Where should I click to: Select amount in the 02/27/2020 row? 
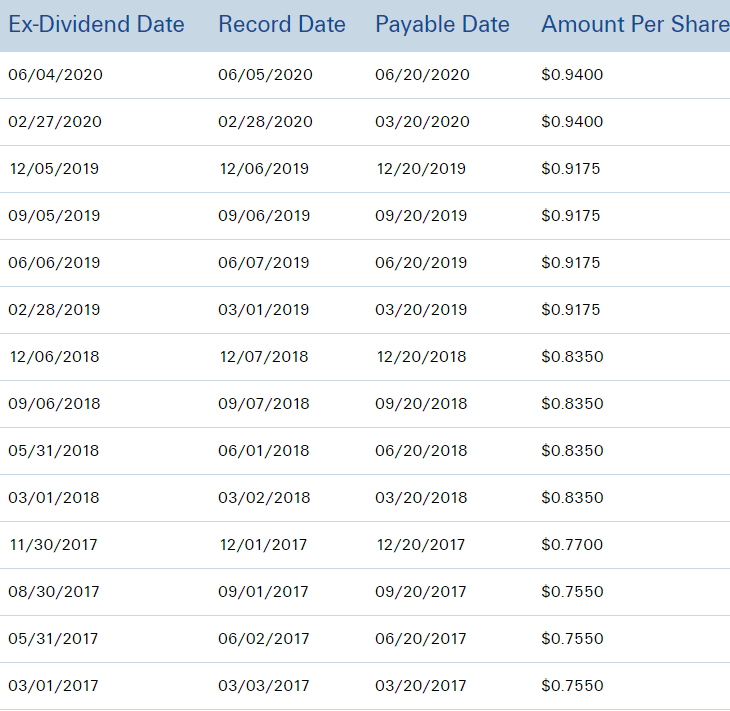(572, 122)
